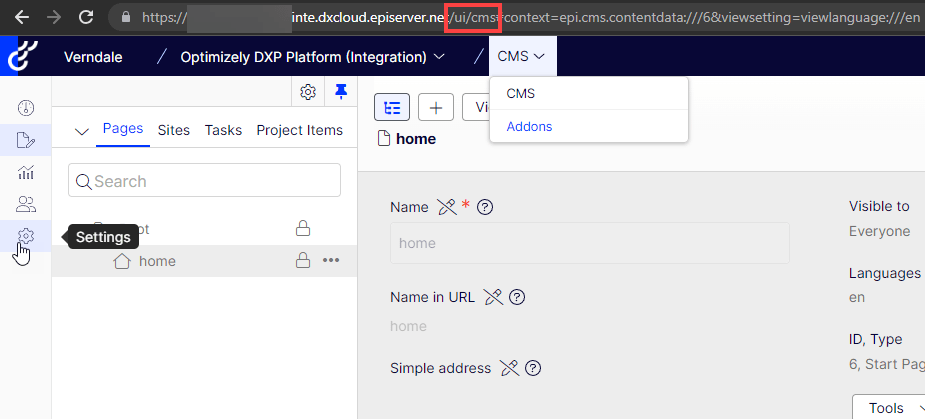Toggle the blue pin icon
This screenshot has width=925, height=419.
point(341,91)
